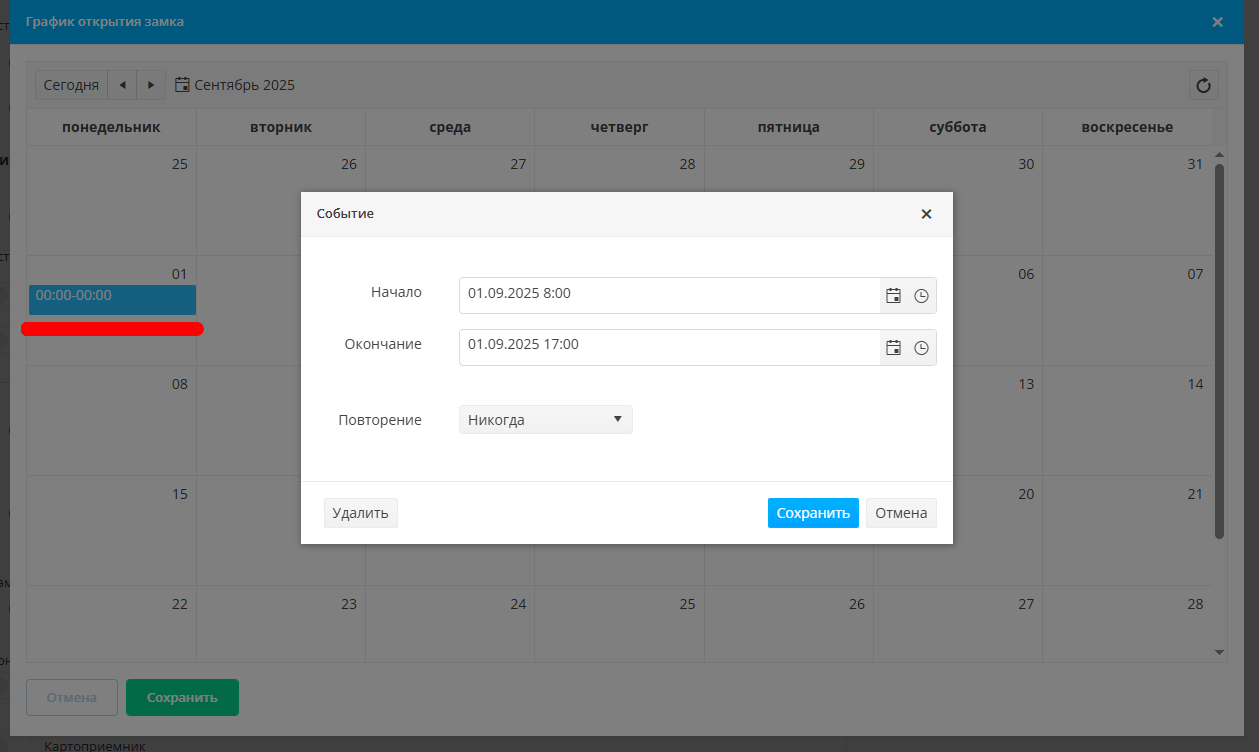Go to next month arrow
The image size is (1259, 752).
click(151, 85)
